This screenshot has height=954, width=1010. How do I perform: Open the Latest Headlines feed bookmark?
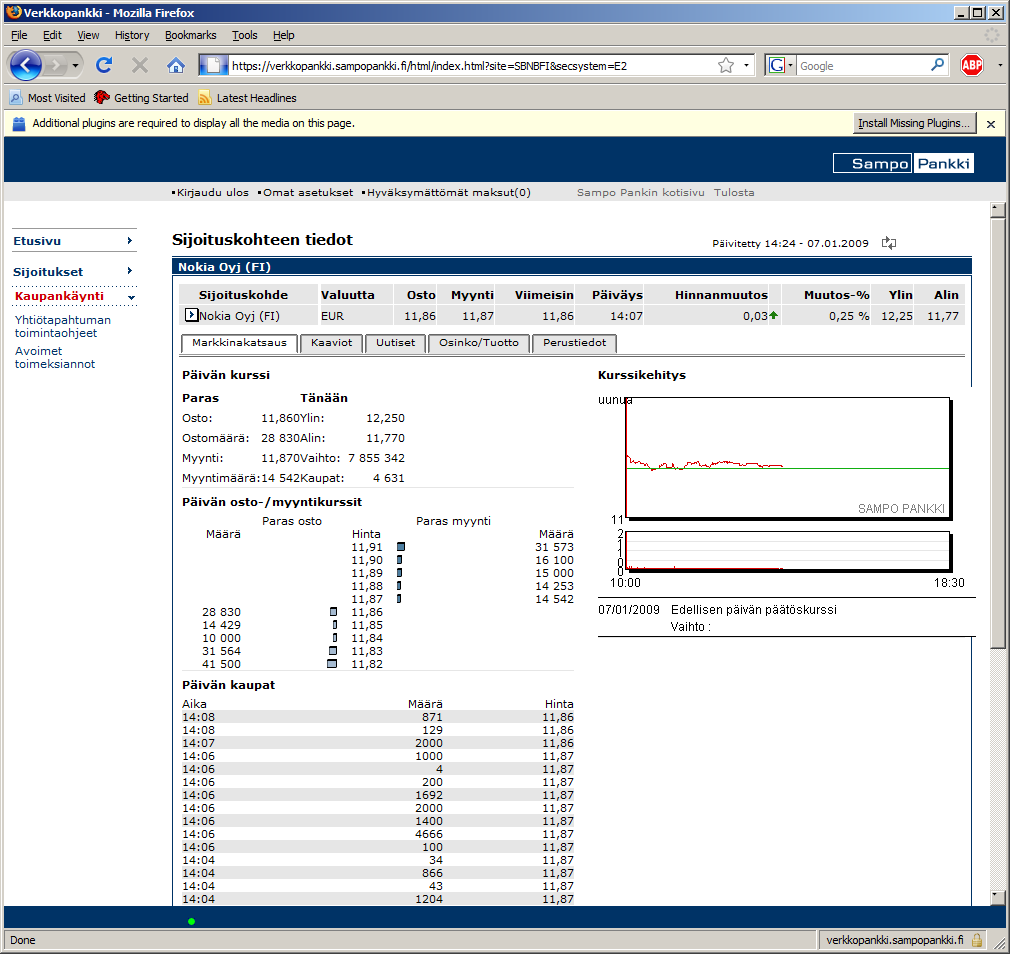(x=247, y=98)
